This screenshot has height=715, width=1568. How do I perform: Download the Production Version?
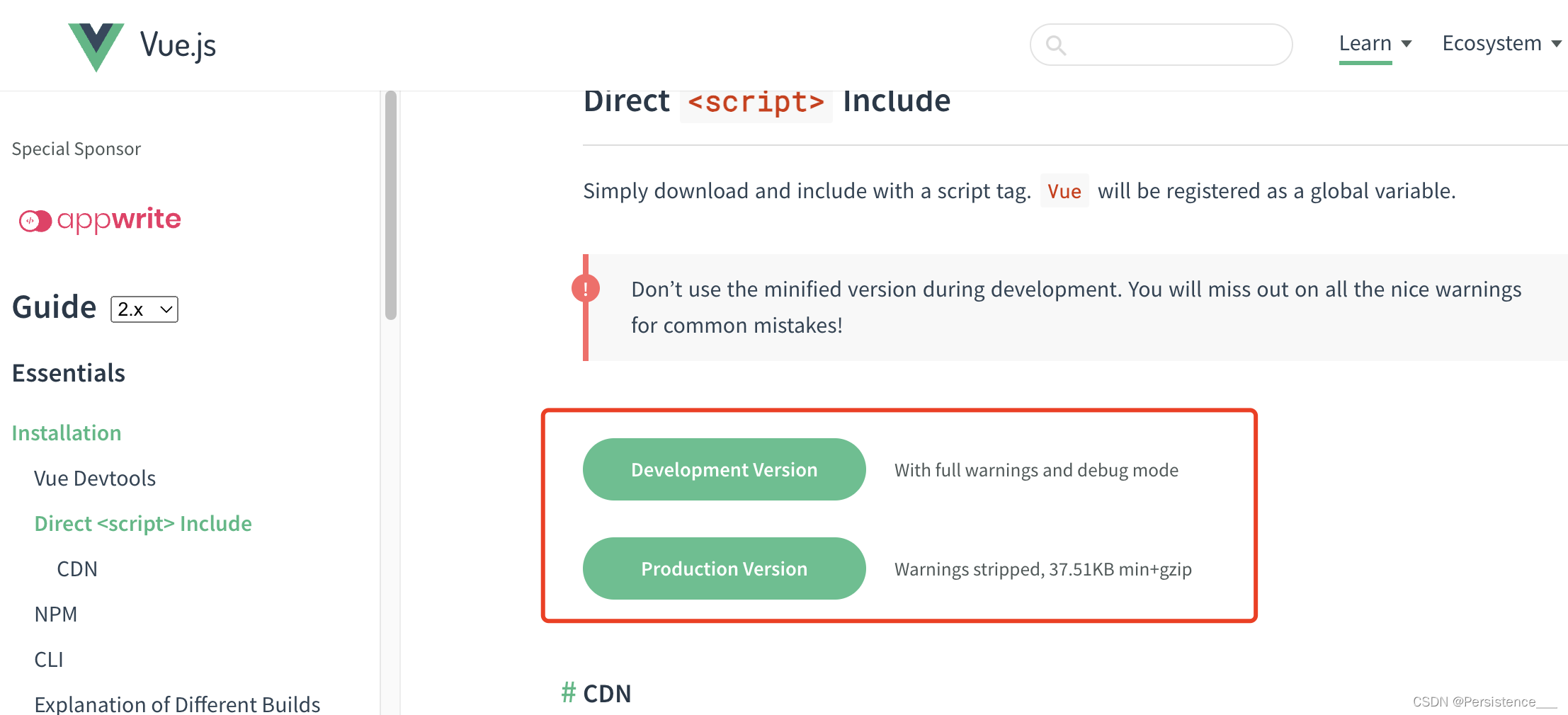click(x=724, y=568)
